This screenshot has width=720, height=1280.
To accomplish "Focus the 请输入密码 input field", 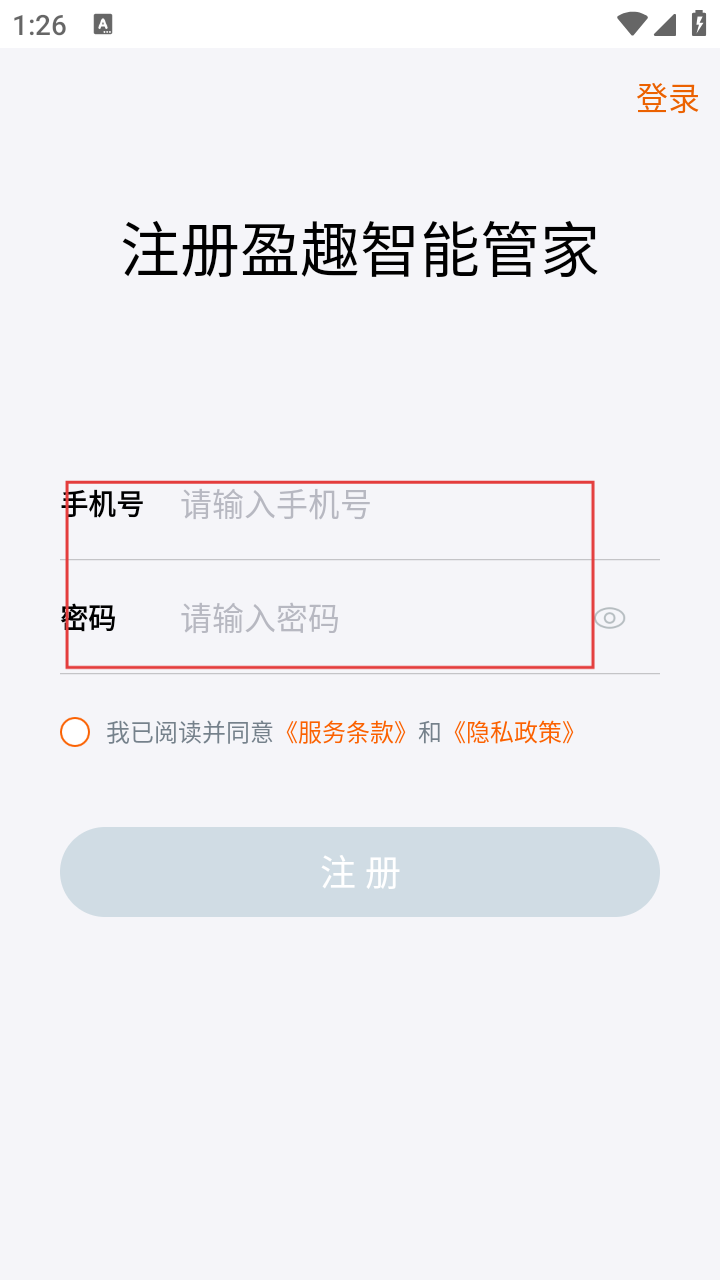I will tap(380, 619).
